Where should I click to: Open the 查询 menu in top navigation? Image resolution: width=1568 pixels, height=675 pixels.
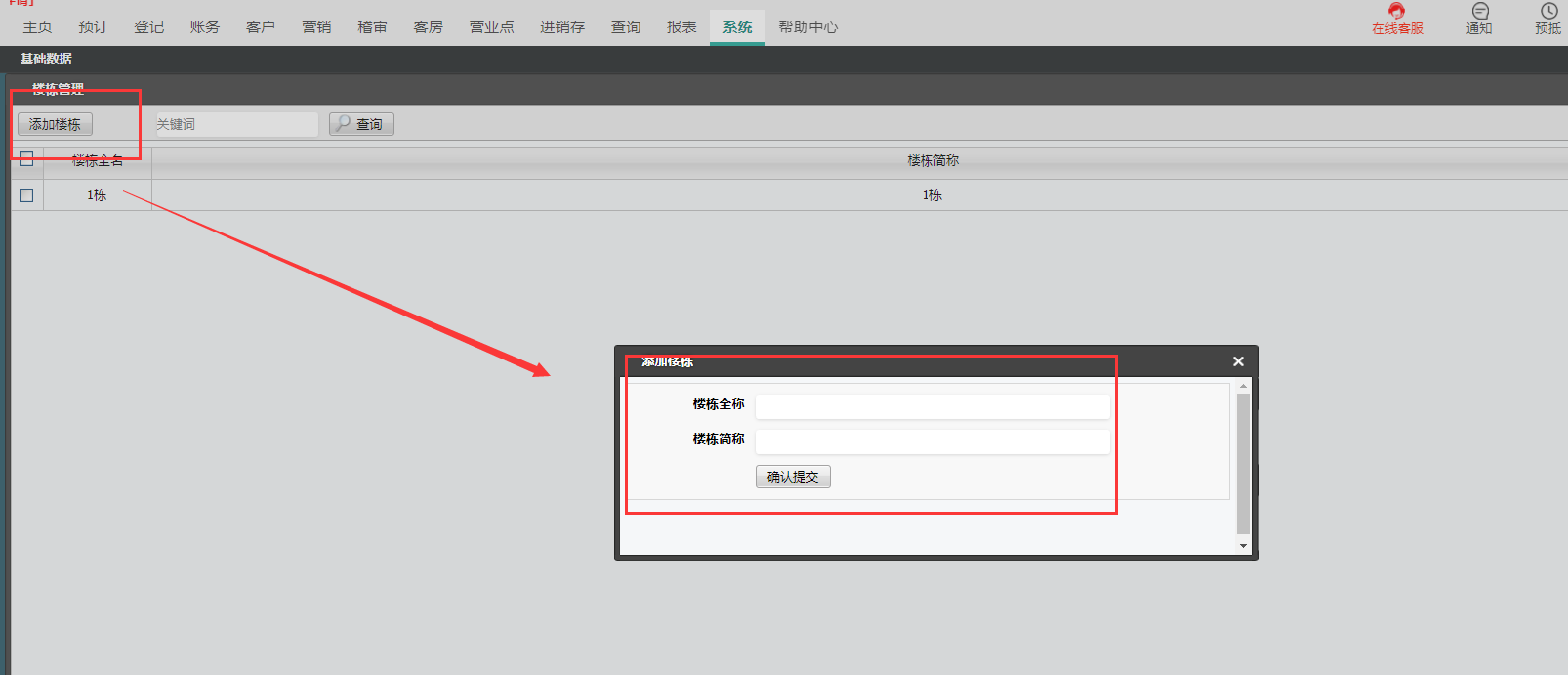click(x=626, y=27)
